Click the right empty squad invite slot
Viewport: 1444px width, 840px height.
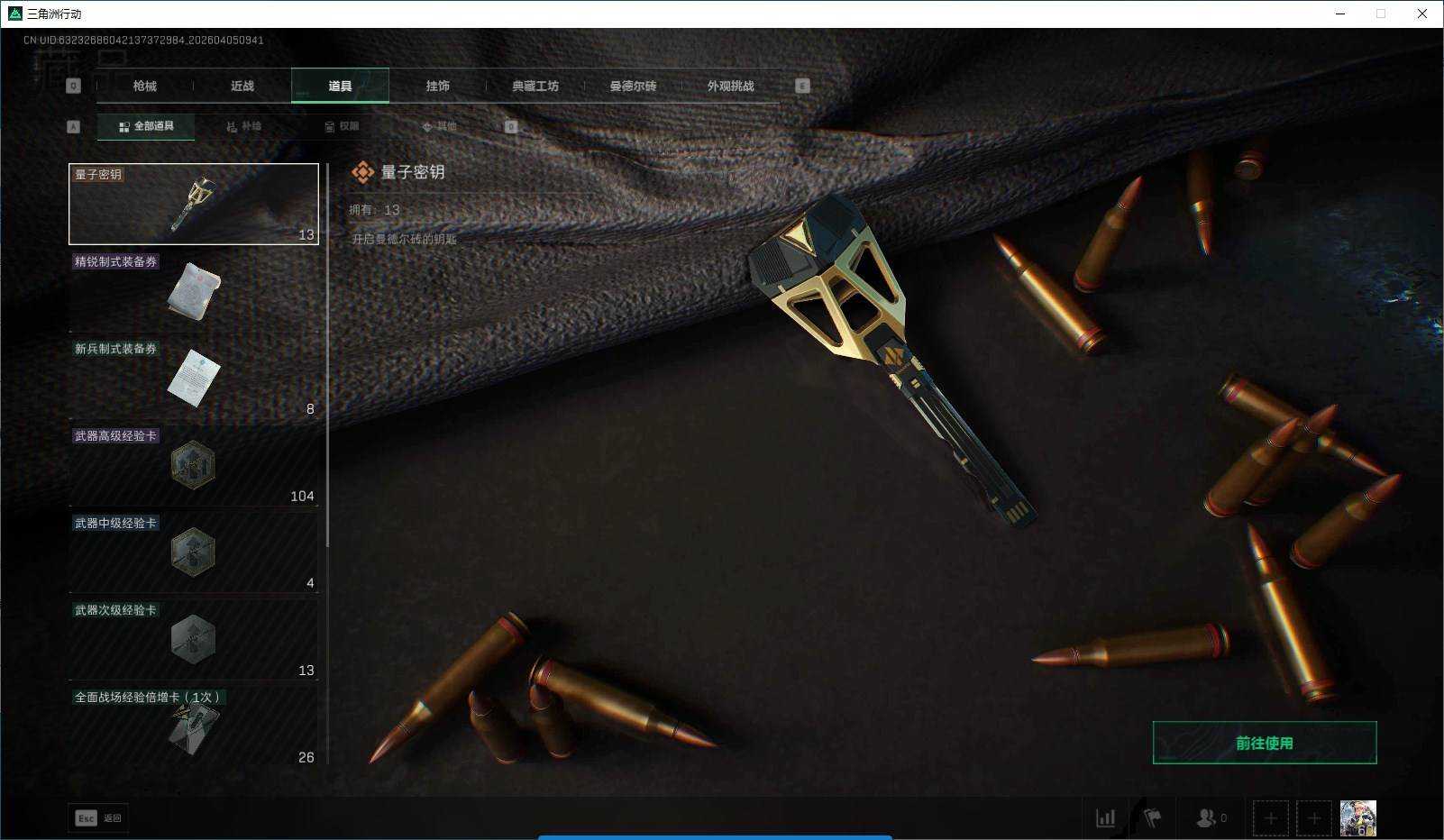1314,818
